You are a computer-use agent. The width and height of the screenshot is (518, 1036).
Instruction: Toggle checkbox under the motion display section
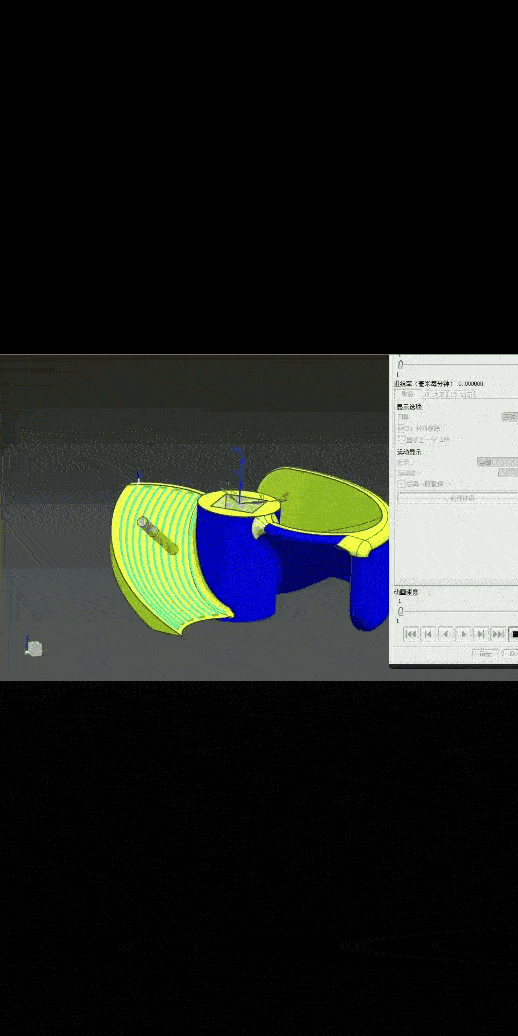point(402,484)
